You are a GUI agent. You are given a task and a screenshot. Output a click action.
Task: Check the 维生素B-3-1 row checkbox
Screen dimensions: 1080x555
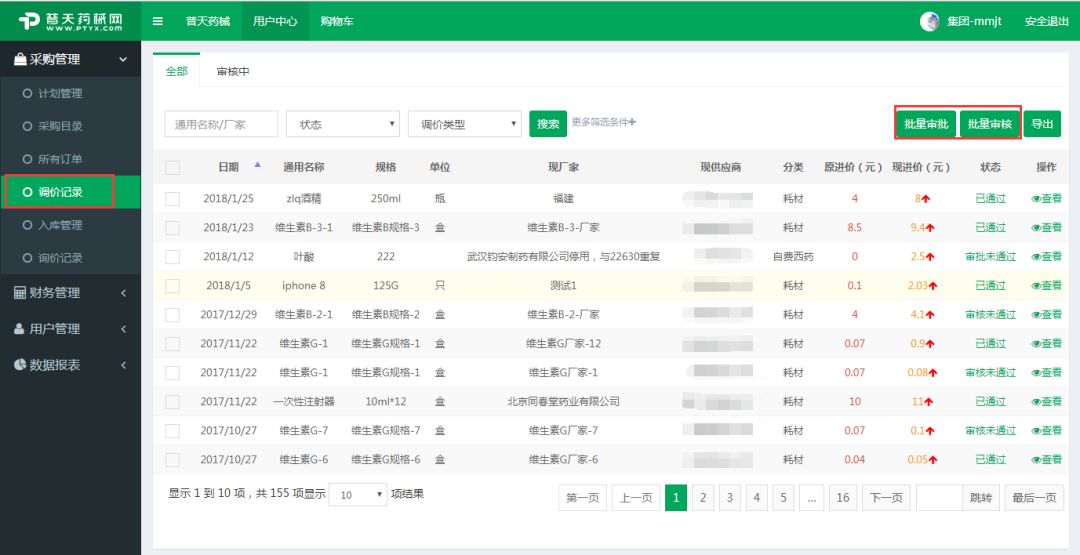click(172, 228)
